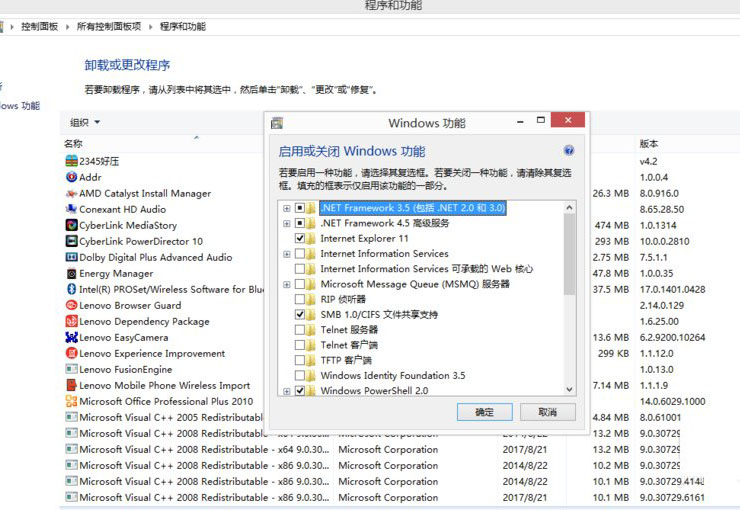The height and width of the screenshot is (510, 740).
Task: Expand .NET Framework 3.5 tree node
Action: [x=286, y=208]
